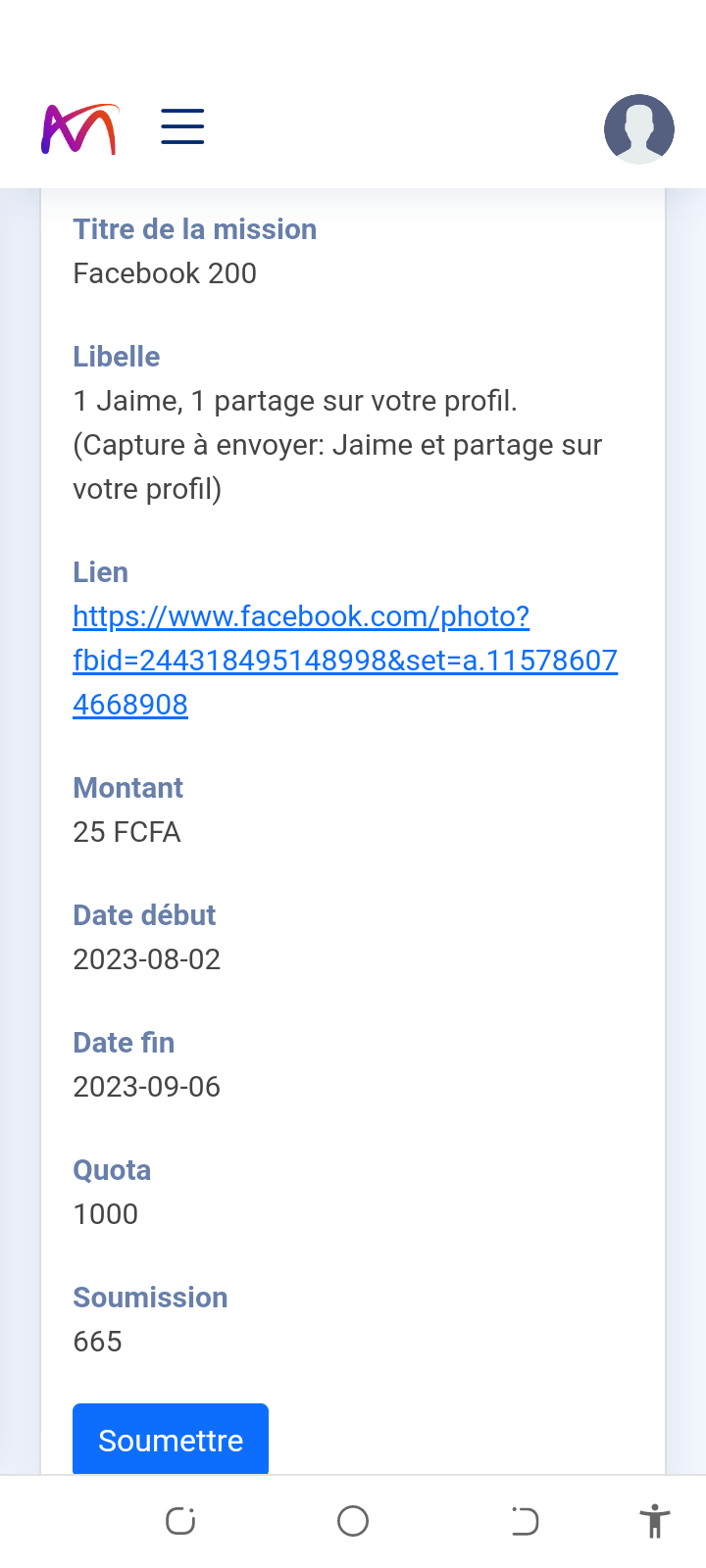
Task: Tap the colorful M app logo
Action: click(x=79, y=129)
